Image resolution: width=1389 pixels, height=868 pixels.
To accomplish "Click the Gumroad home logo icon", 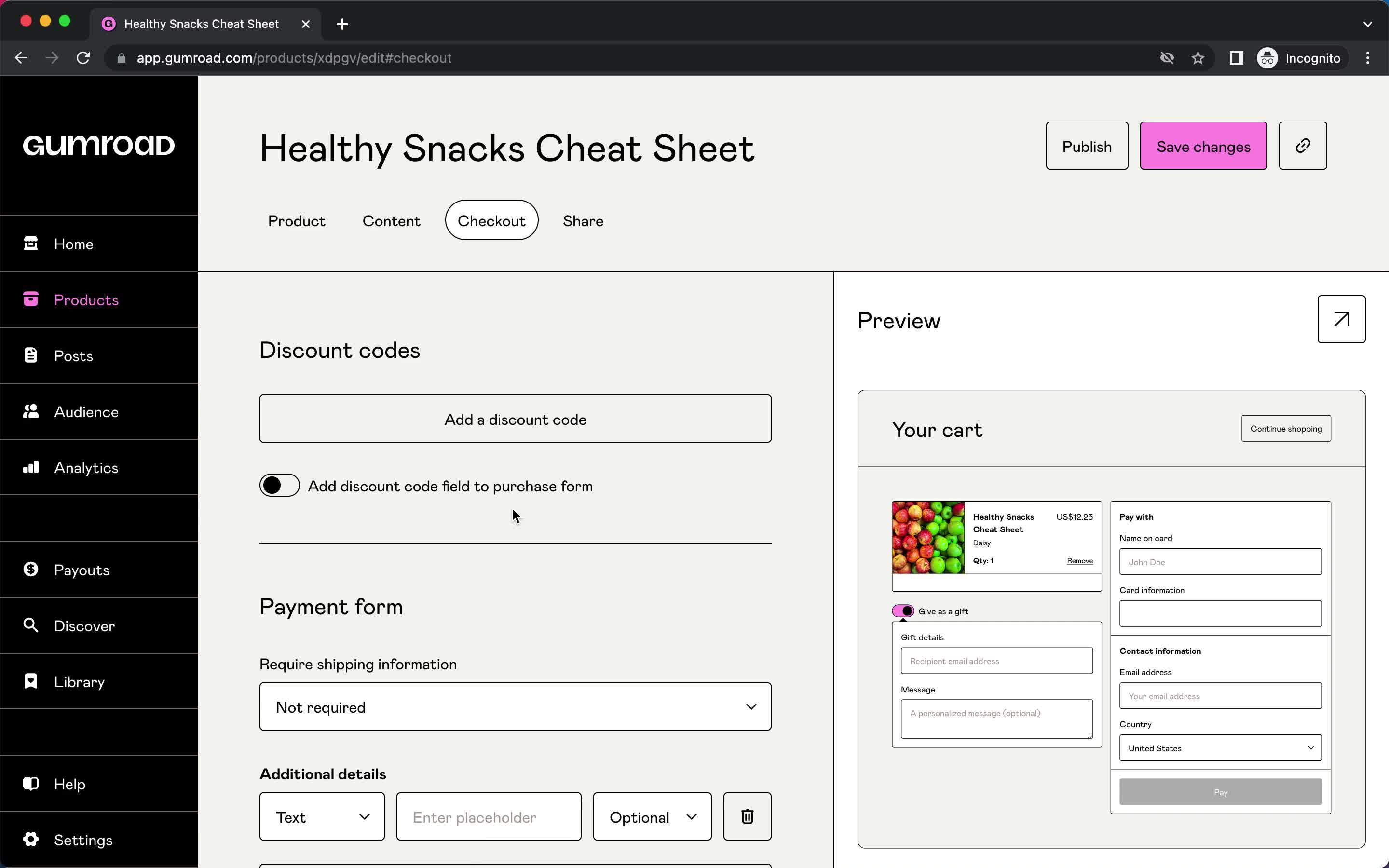I will (98, 145).
